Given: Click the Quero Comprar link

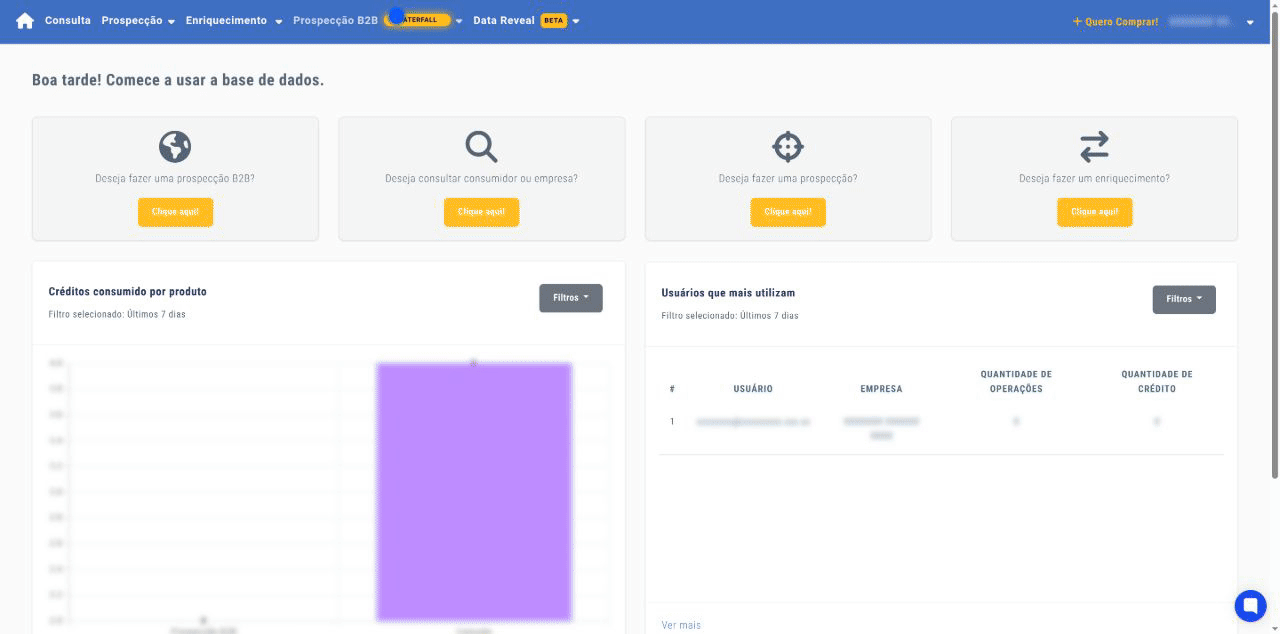Looking at the screenshot, I should click(x=1115, y=21).
